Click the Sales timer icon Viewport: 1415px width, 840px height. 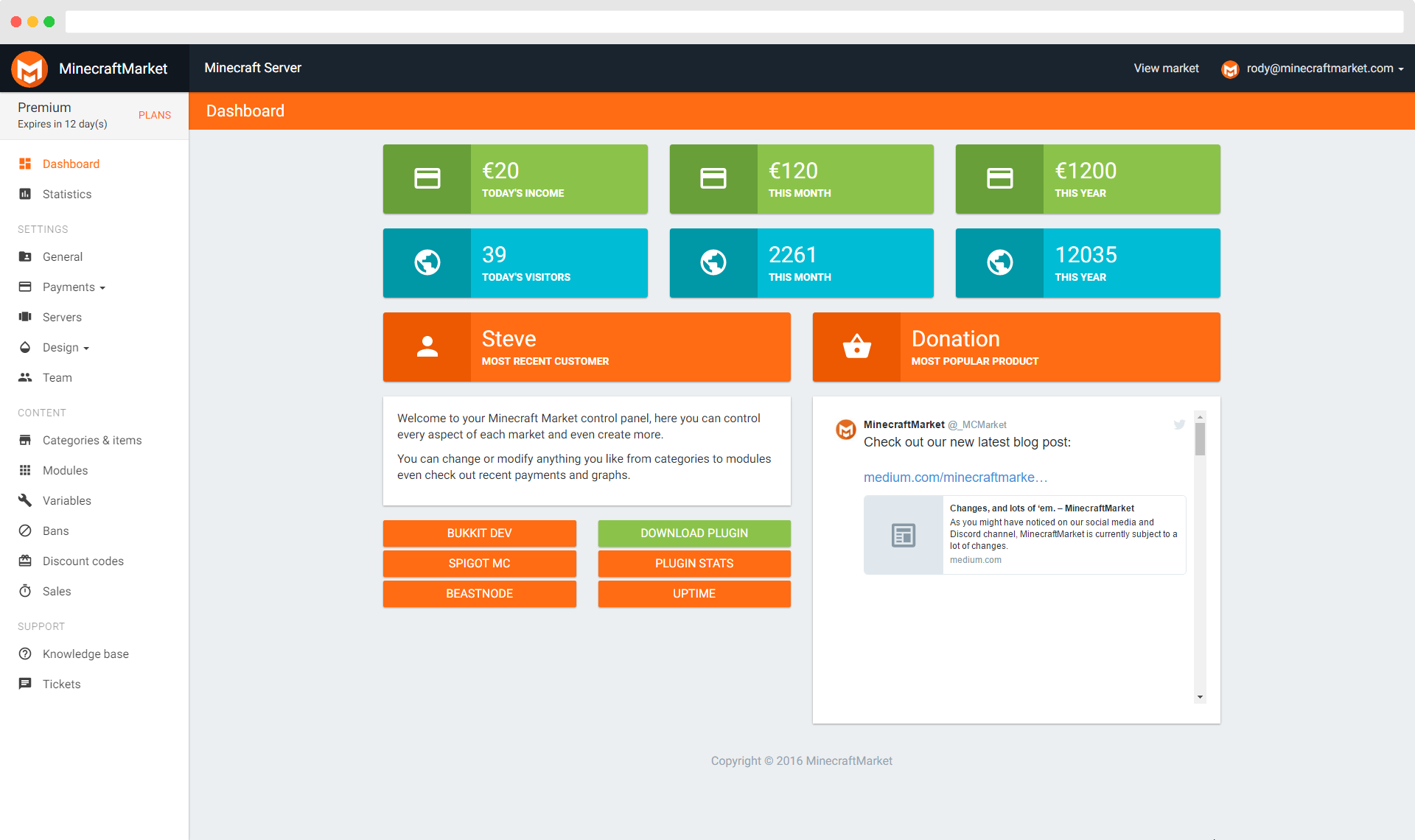[x=25, y=591]
